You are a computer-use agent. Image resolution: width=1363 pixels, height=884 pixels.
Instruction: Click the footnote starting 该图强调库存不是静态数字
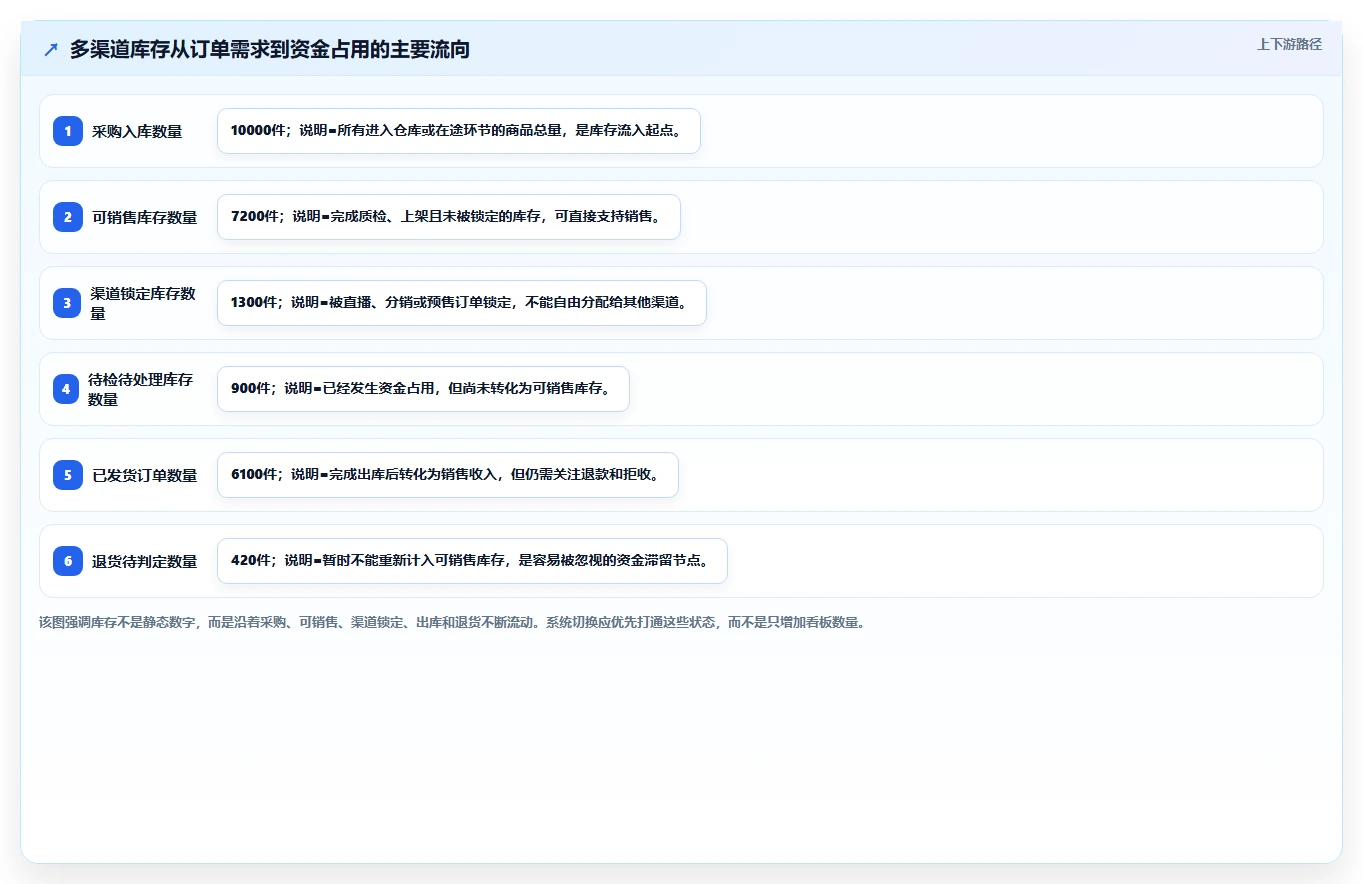(x=452, y=622)
